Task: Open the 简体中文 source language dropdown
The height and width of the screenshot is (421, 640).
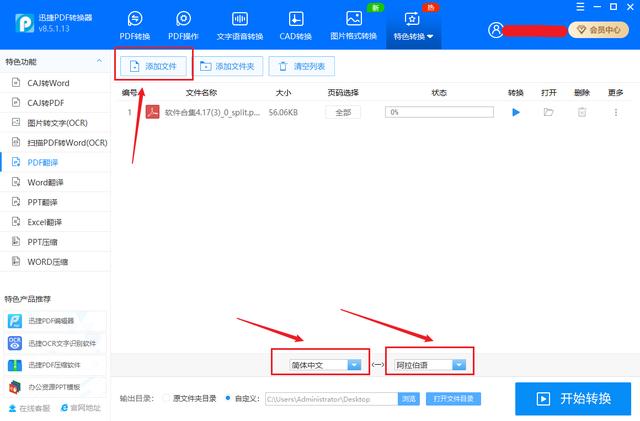Action: [325, 365]
